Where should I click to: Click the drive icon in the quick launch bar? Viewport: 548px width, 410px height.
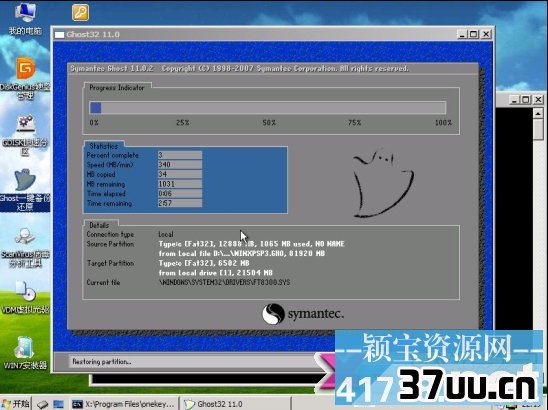point(43,404)
